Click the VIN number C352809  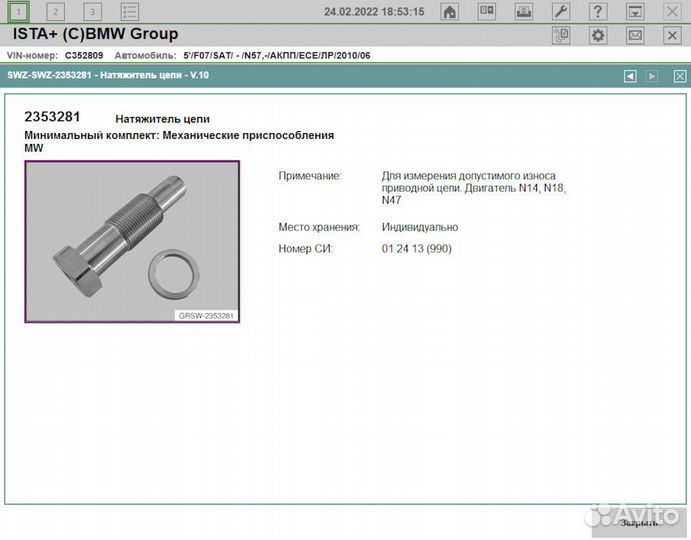click(84, 56)
